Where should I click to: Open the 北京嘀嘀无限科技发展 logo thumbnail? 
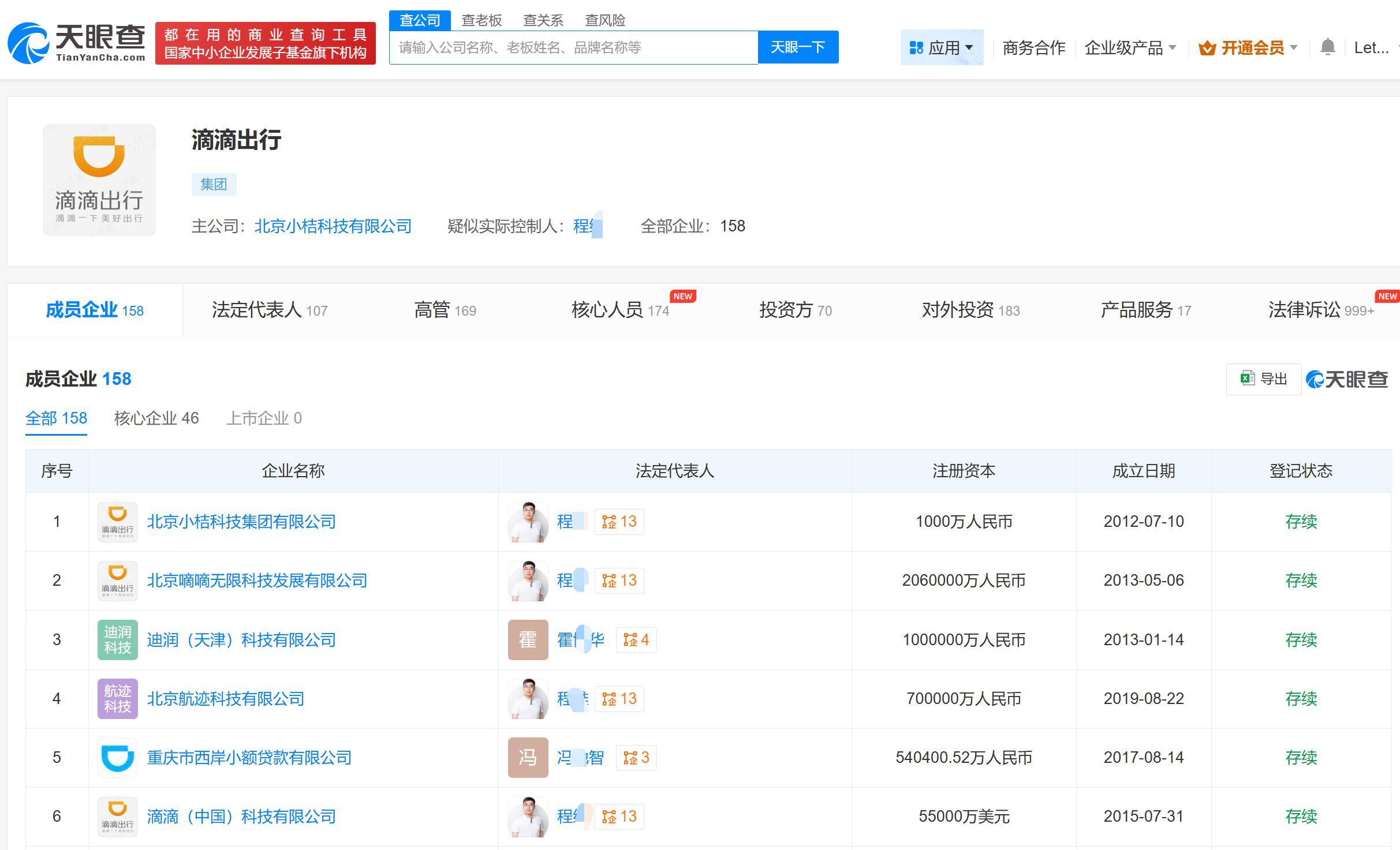pos(118,581)
